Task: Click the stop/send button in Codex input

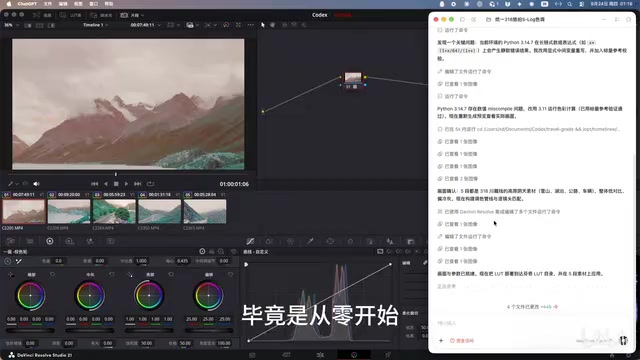Action: [x=623, y=340]
